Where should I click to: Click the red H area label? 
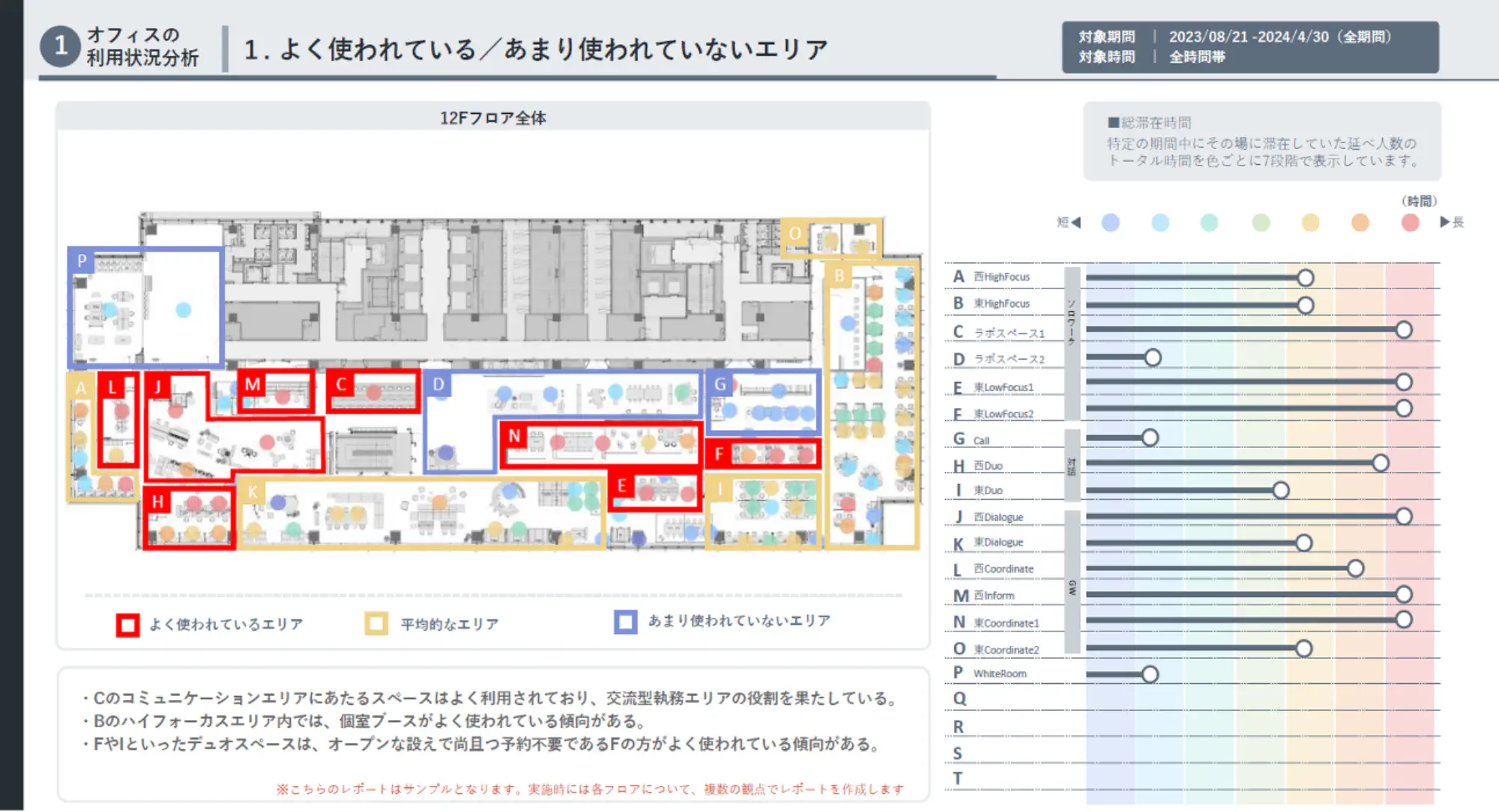(x=157, y=500)
